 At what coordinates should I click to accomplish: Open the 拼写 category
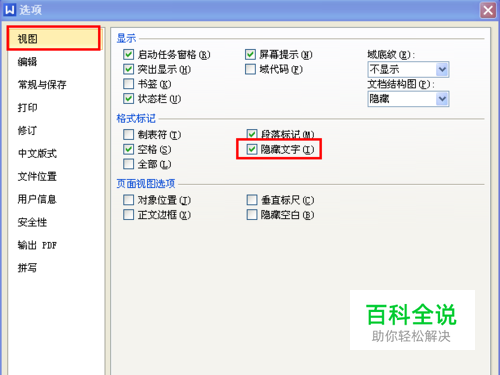pyautogui.click(x=27, y=268)
